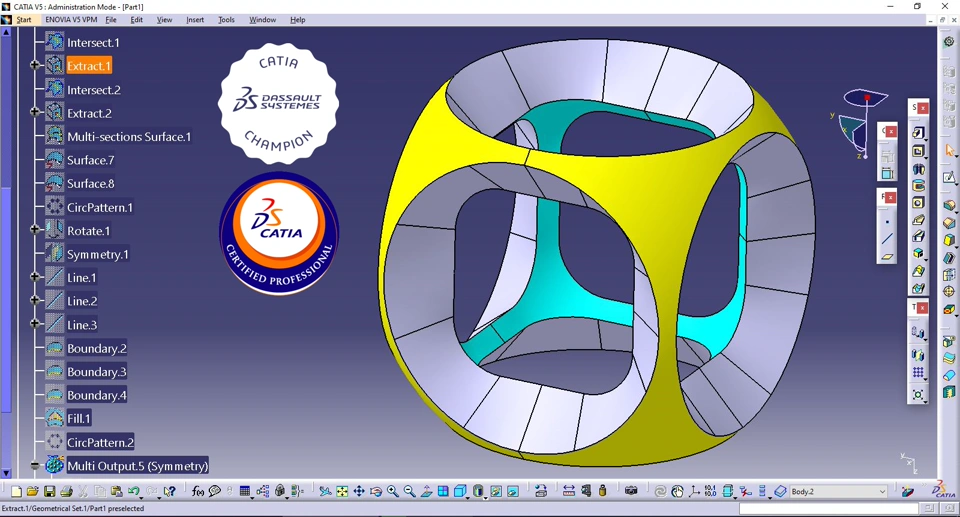Expand the Extract.2 tree node
960x517 pixels.
click(35, 112)
